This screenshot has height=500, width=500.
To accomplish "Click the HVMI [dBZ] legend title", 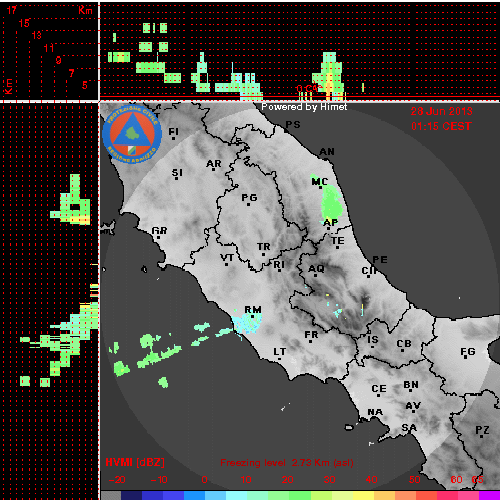I will [135, 462].
